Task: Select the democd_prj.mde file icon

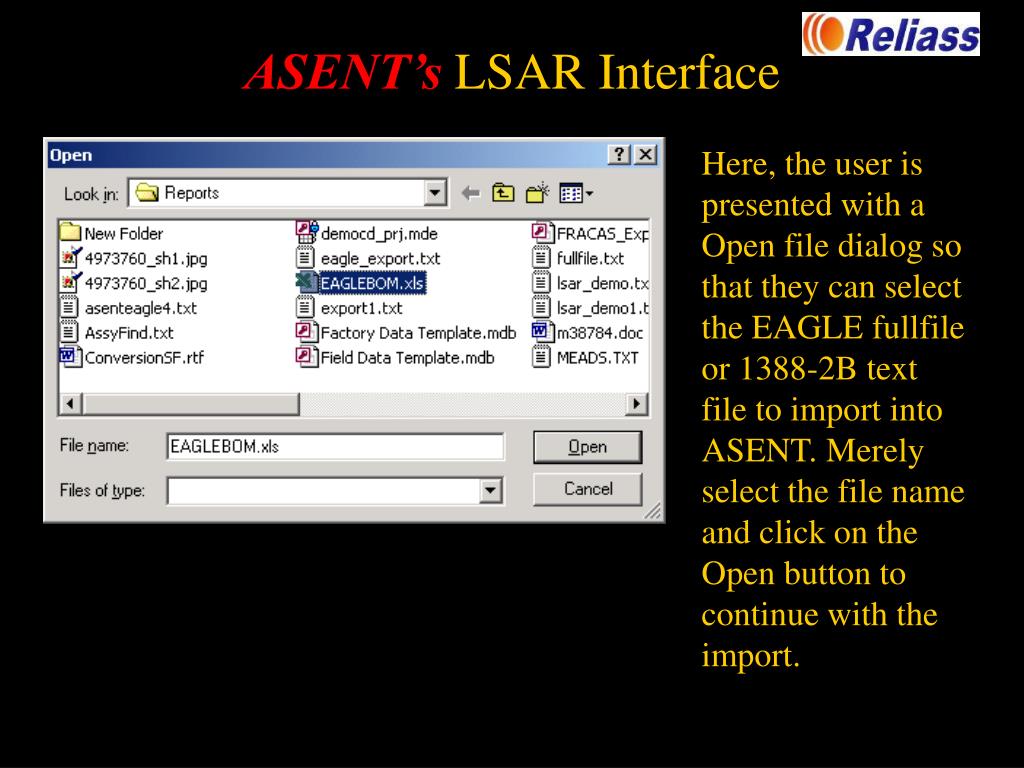Action: [307, 233]
